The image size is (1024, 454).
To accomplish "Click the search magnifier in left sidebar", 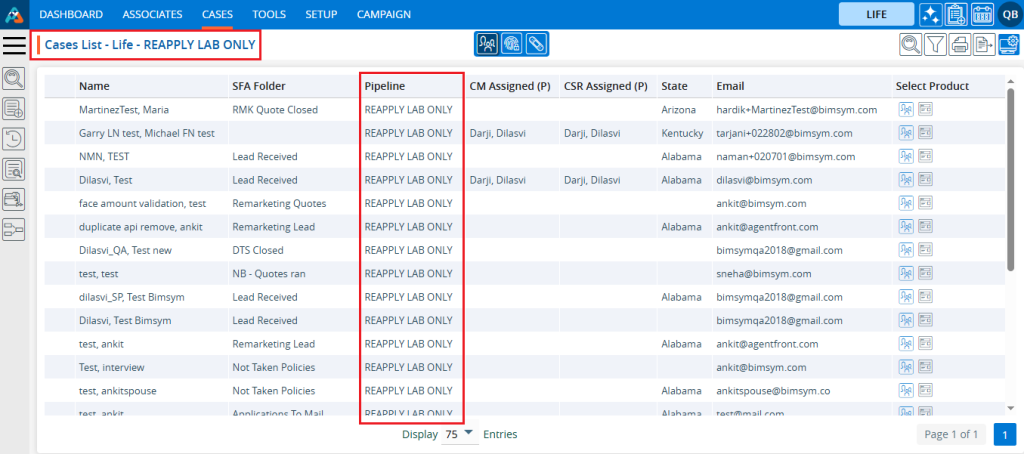I will click(14, 79).
